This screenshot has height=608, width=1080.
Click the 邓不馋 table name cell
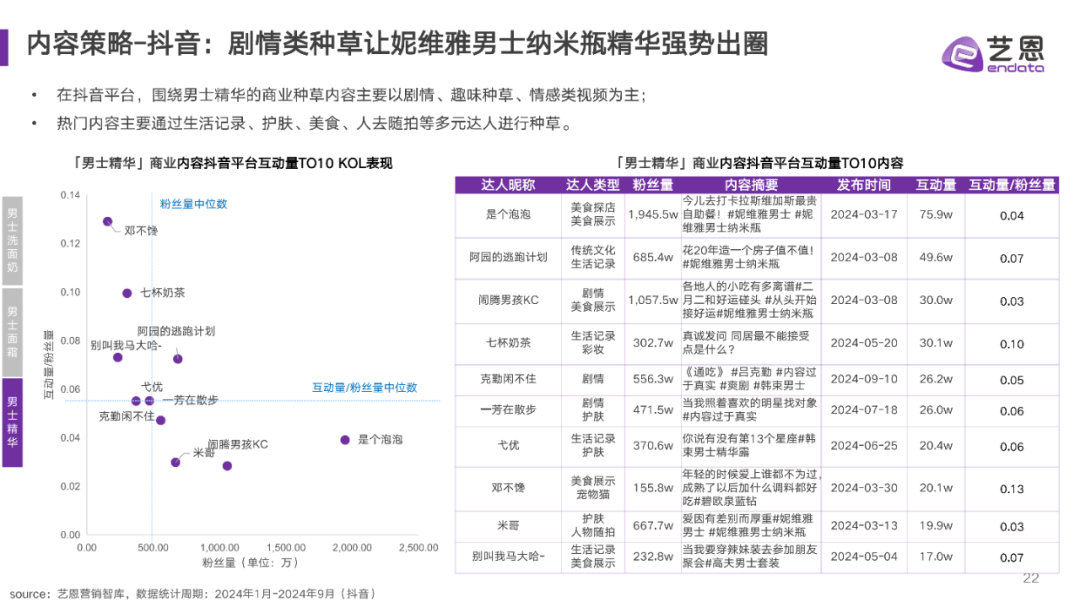tap(508, 488)
